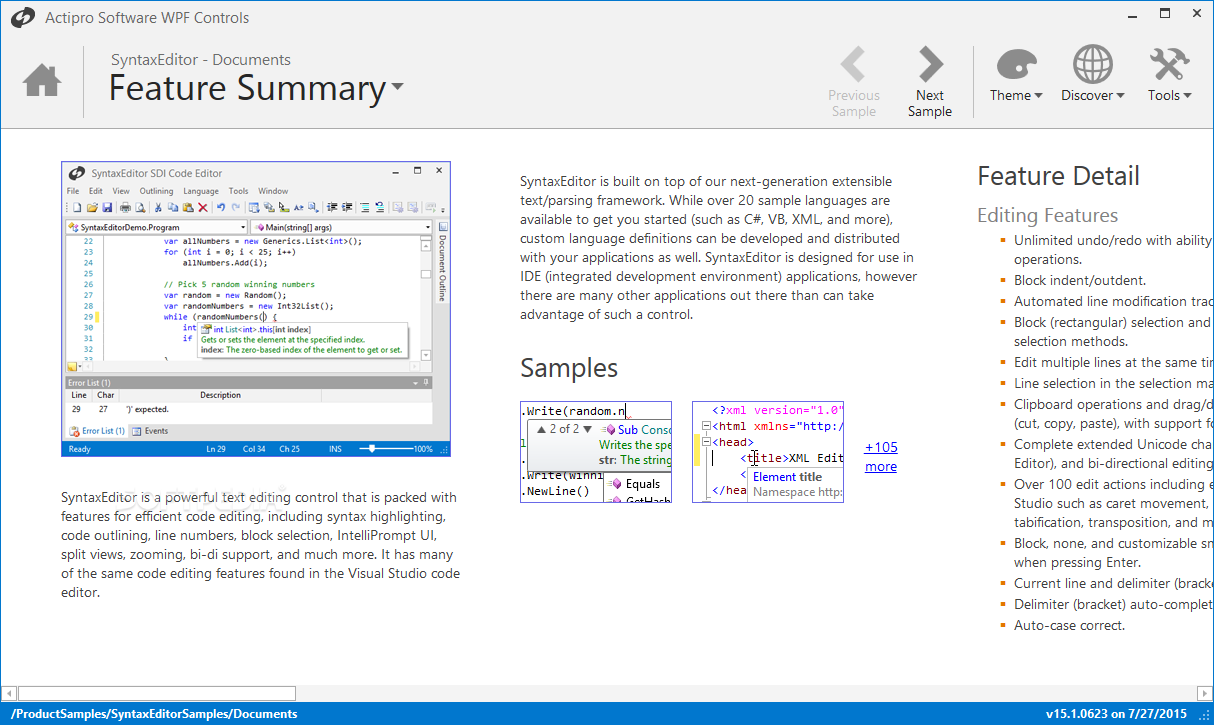
Task: Click the 'SyntaxEditor - Documents' subtitle
Action: point(201,59)
